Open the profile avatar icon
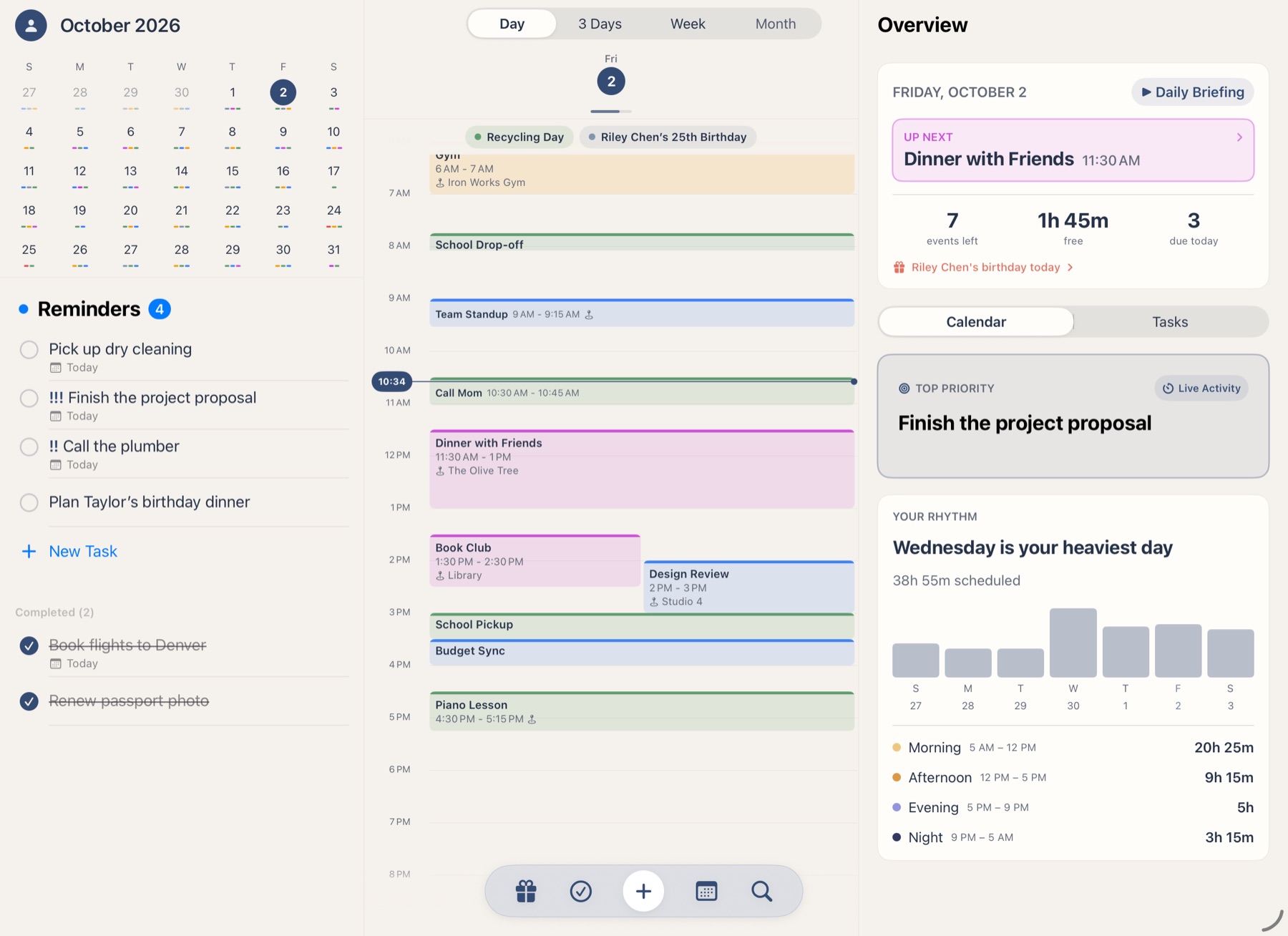The height and width of the screenshot is (936, 1288). [x=31, y=26]
